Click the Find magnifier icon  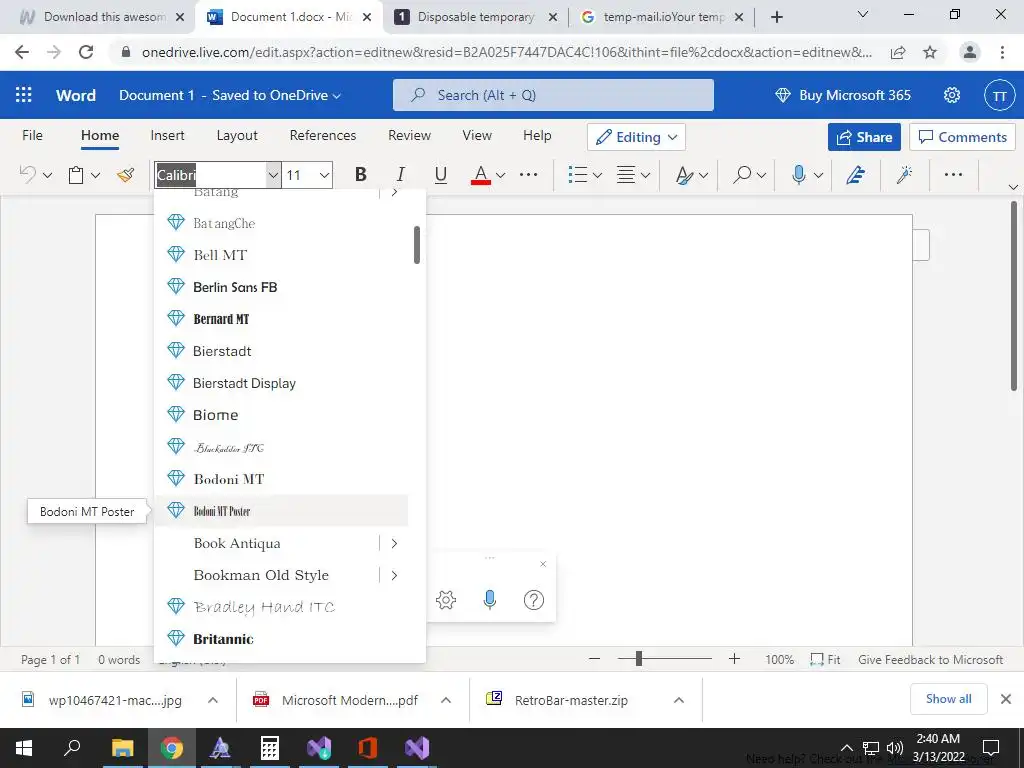(742, 175)
